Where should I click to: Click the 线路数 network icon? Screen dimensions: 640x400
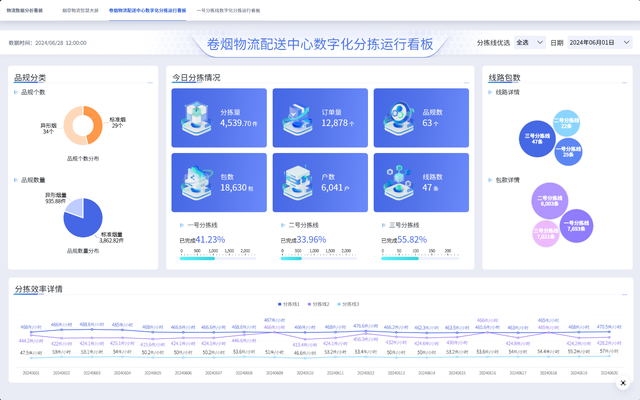399,183
